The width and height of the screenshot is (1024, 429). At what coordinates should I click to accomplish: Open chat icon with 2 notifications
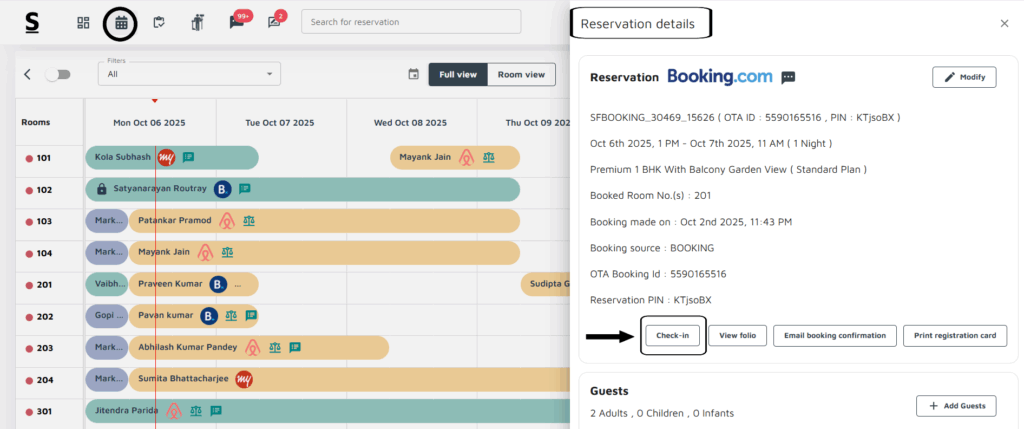275,22
